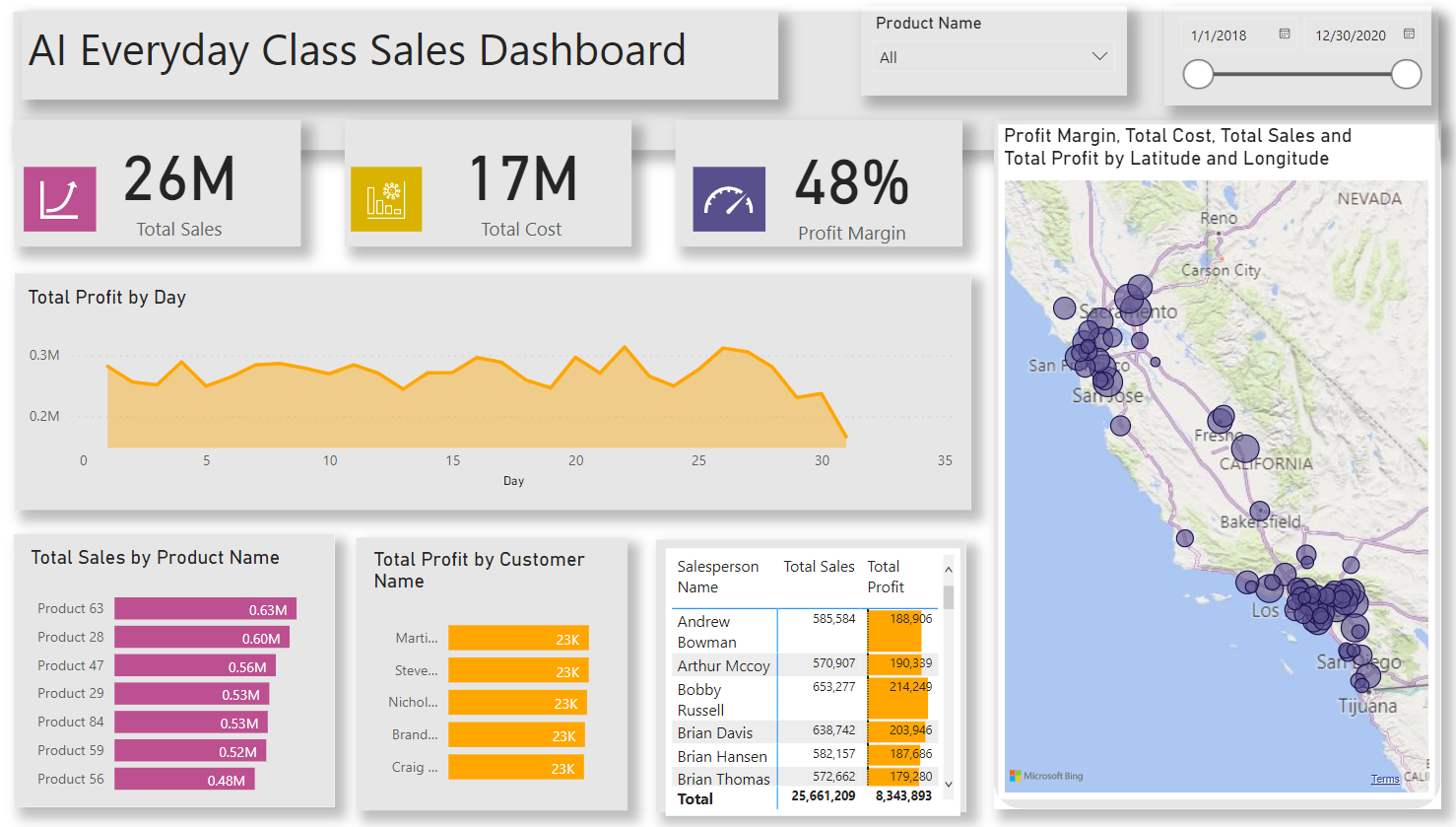The height and width of the screenshot is (827, 1456).
Task: Select the Brian Hansen table row
Action: pos(805,756)
